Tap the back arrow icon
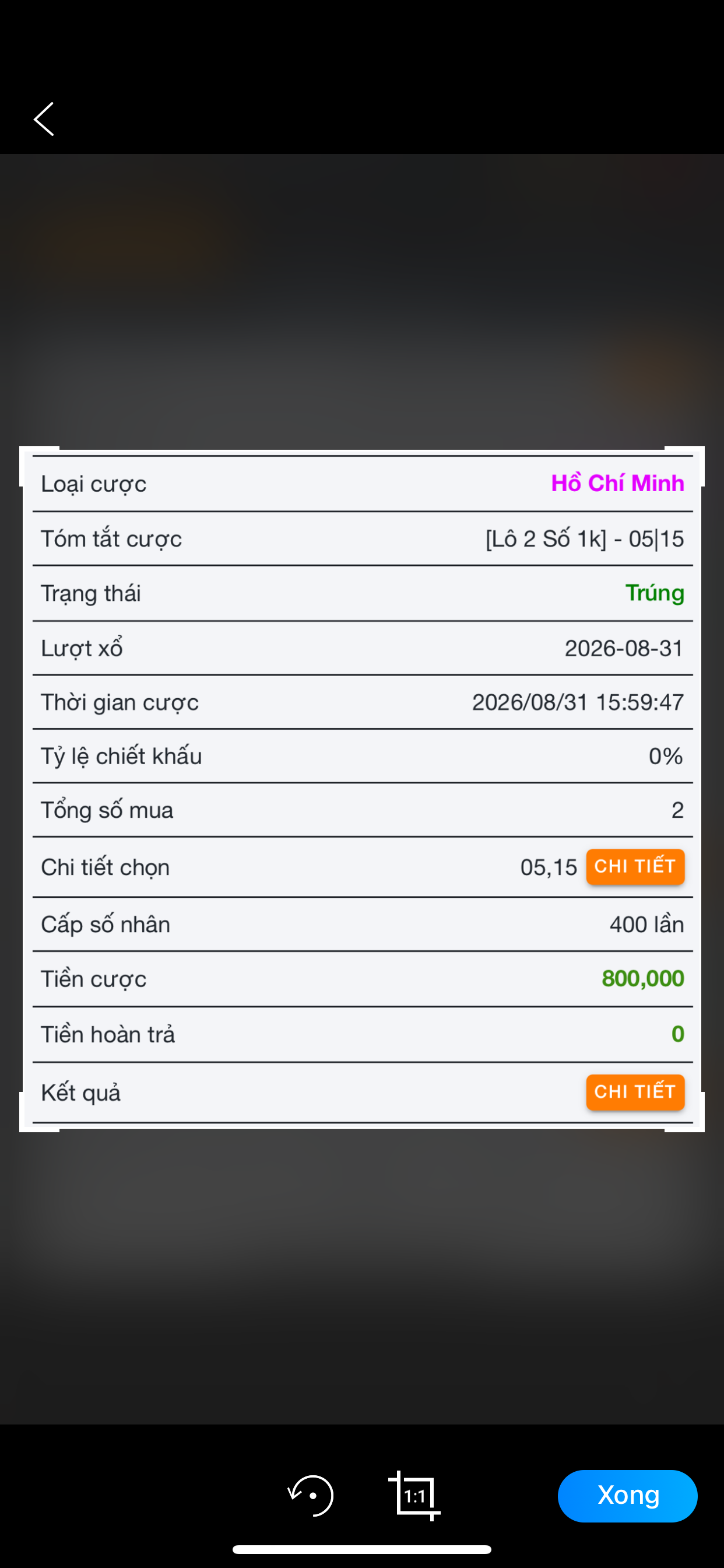 [x=44, y=118]
